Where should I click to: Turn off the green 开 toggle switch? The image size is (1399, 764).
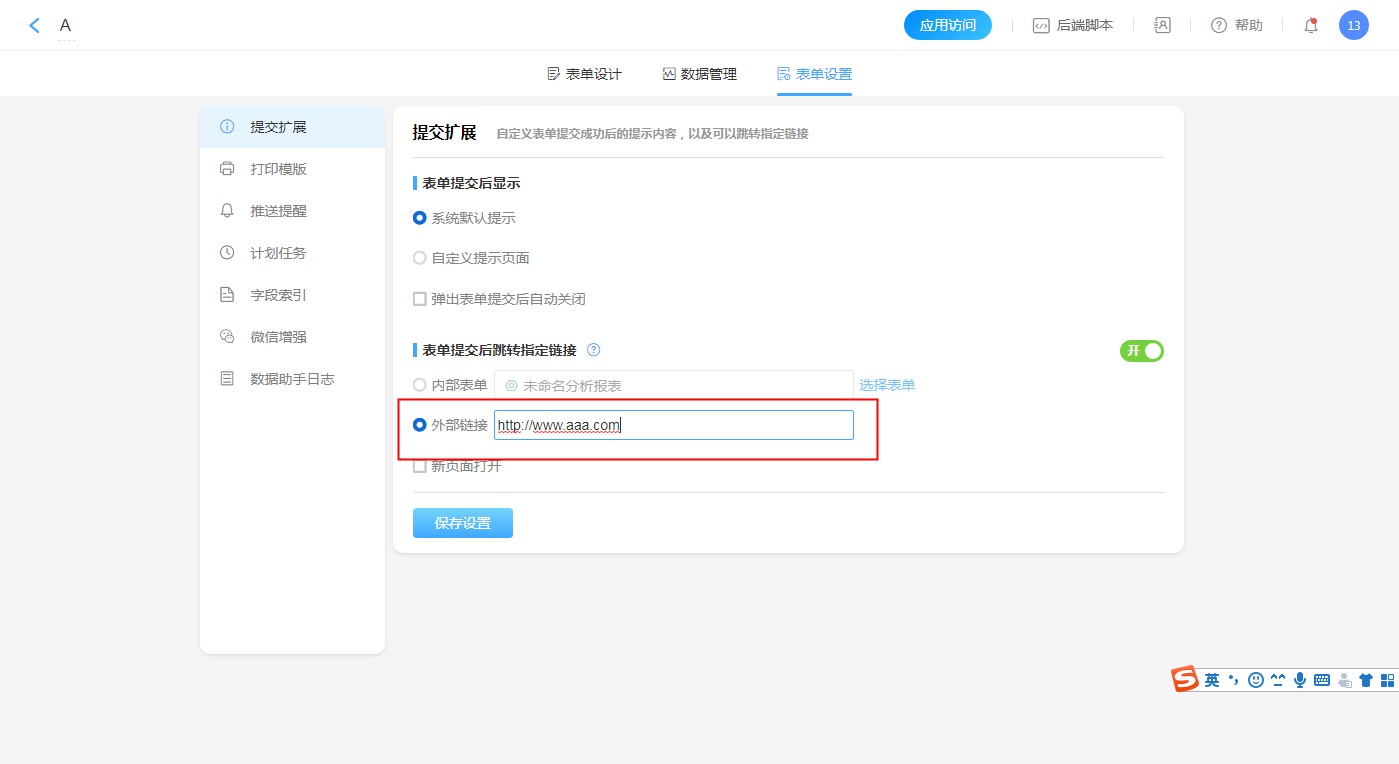point(1141,351)
